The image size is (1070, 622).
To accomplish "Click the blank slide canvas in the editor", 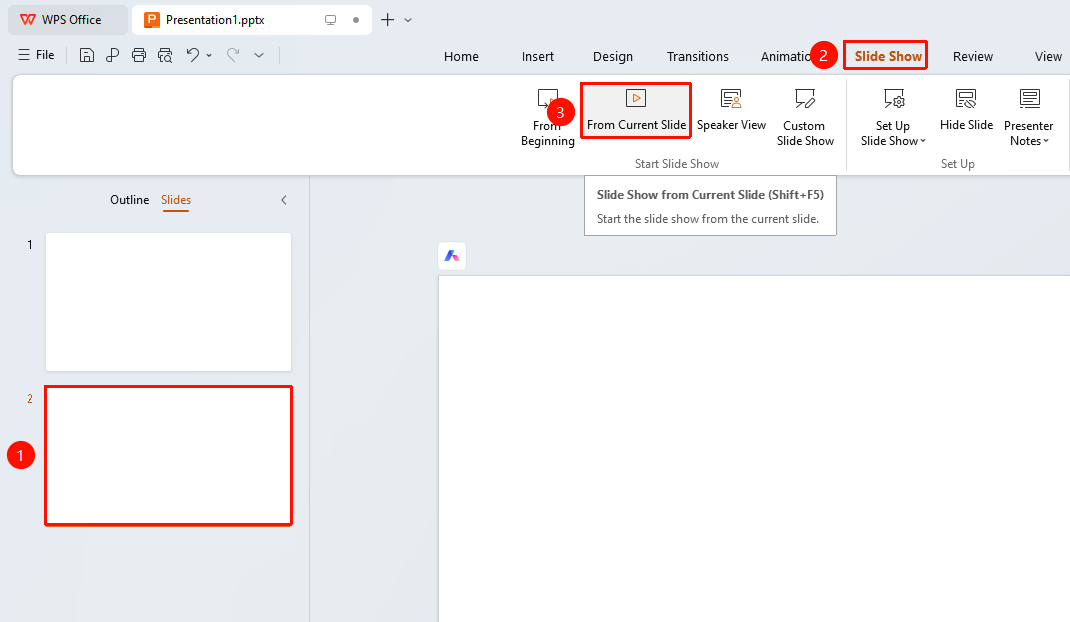I will (754, 449).
